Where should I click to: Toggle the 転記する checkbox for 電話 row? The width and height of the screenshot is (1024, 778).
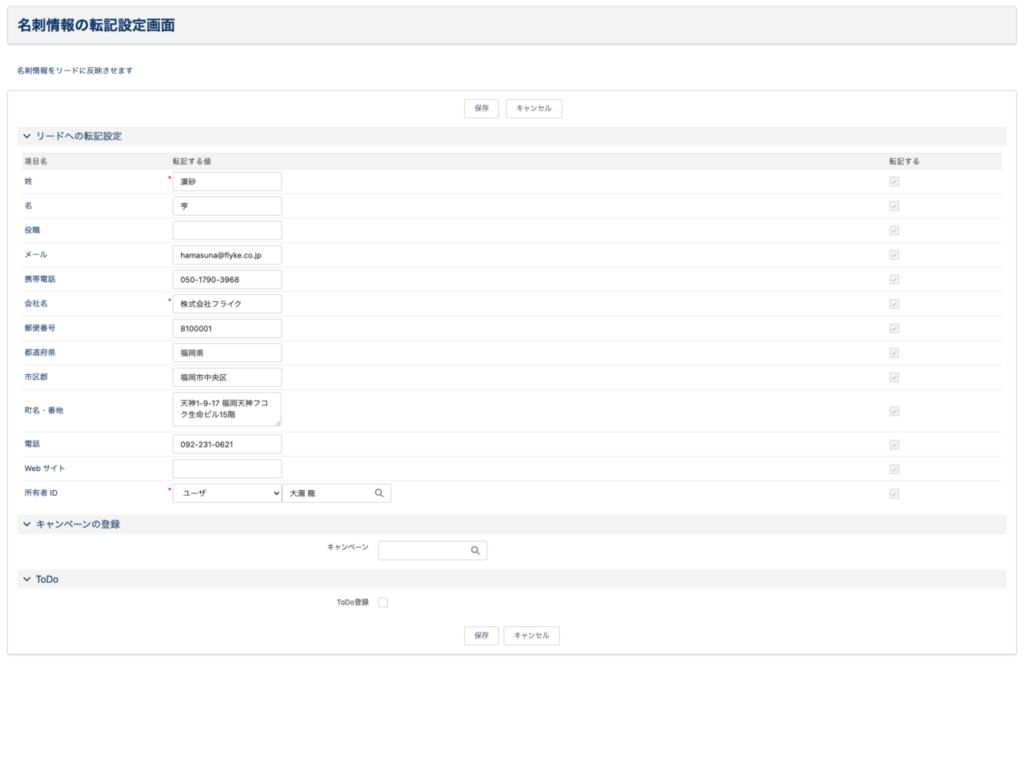[x=894, y=445]
